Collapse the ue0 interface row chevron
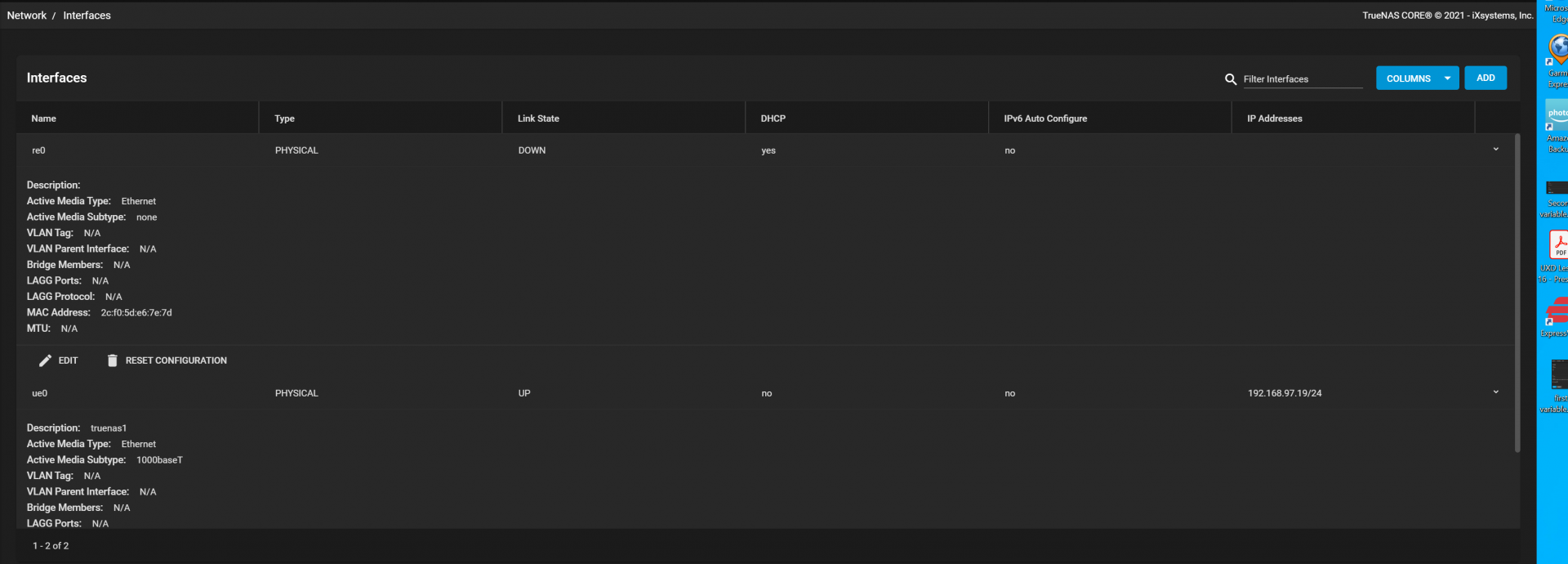The height and width of the screenshot is (564, 1568). pyautogui.click(x=1495, y=392)
